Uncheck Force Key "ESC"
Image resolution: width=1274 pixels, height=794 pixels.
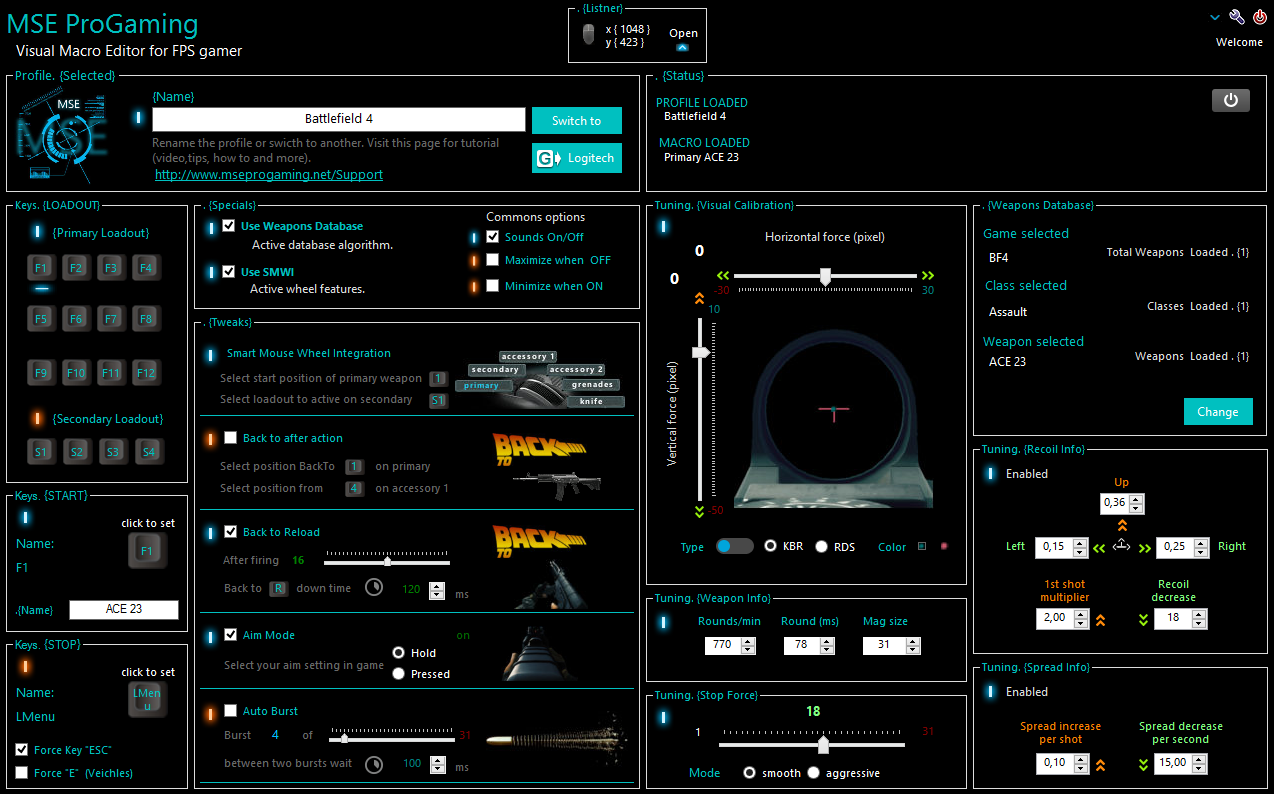point(22,749)
